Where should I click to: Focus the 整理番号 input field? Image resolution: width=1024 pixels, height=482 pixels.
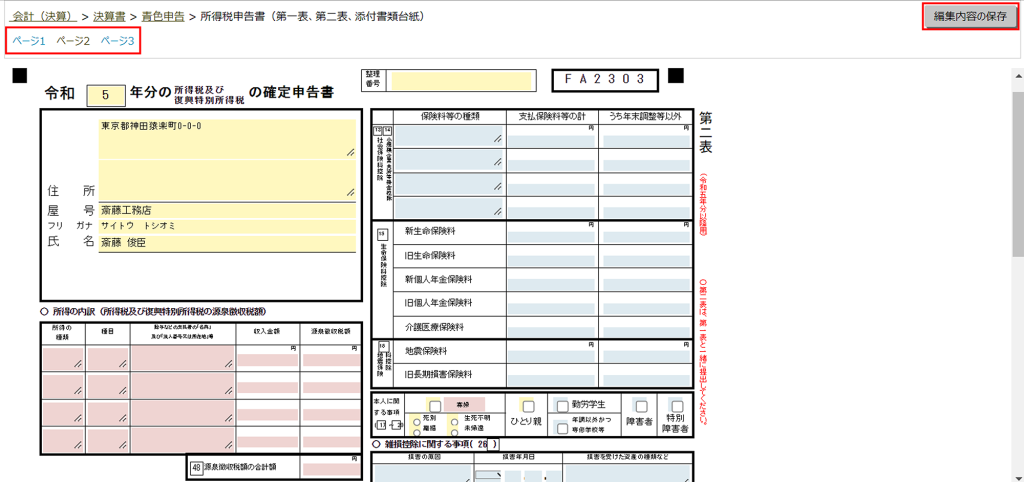[x=462, y=80]
